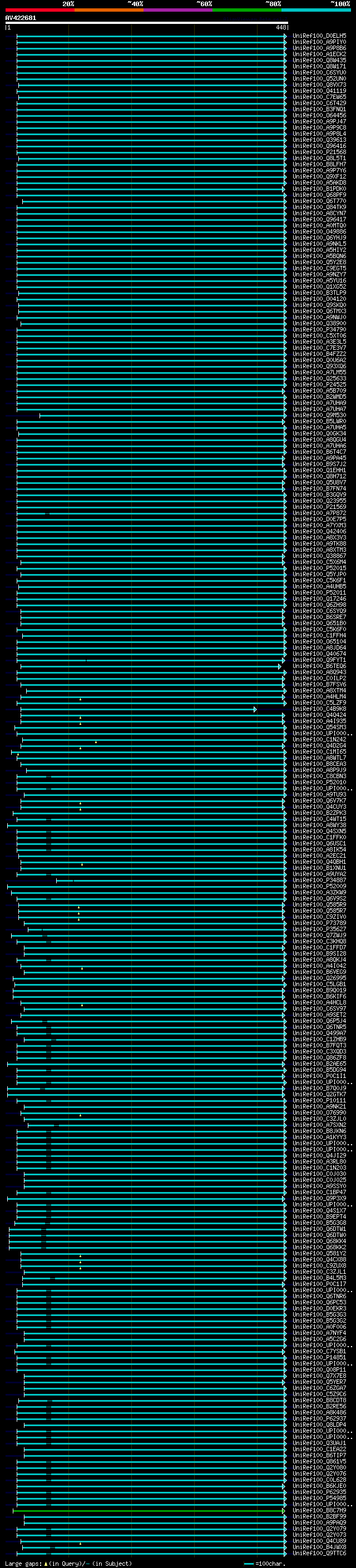This screenshot has height=1568, width=356.
Task: Click the green ~80% identity legend segment
Action: (x=247, y=10)
